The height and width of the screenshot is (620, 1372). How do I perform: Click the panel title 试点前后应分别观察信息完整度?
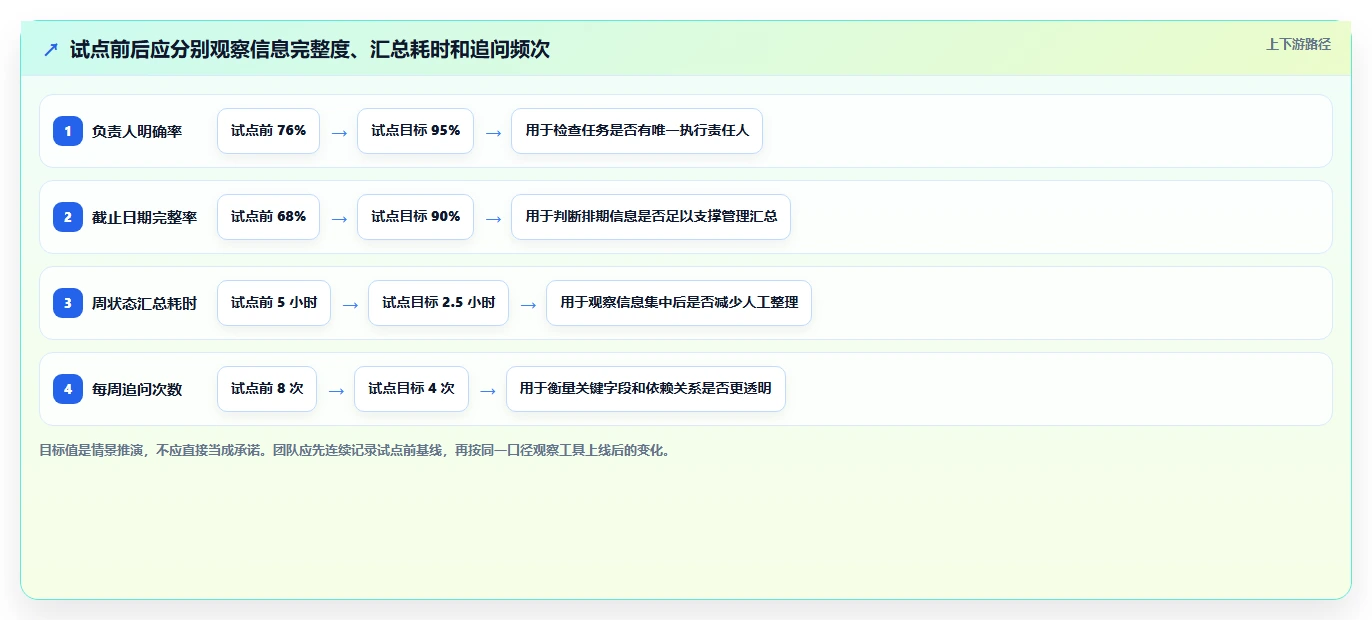point(310,50)
